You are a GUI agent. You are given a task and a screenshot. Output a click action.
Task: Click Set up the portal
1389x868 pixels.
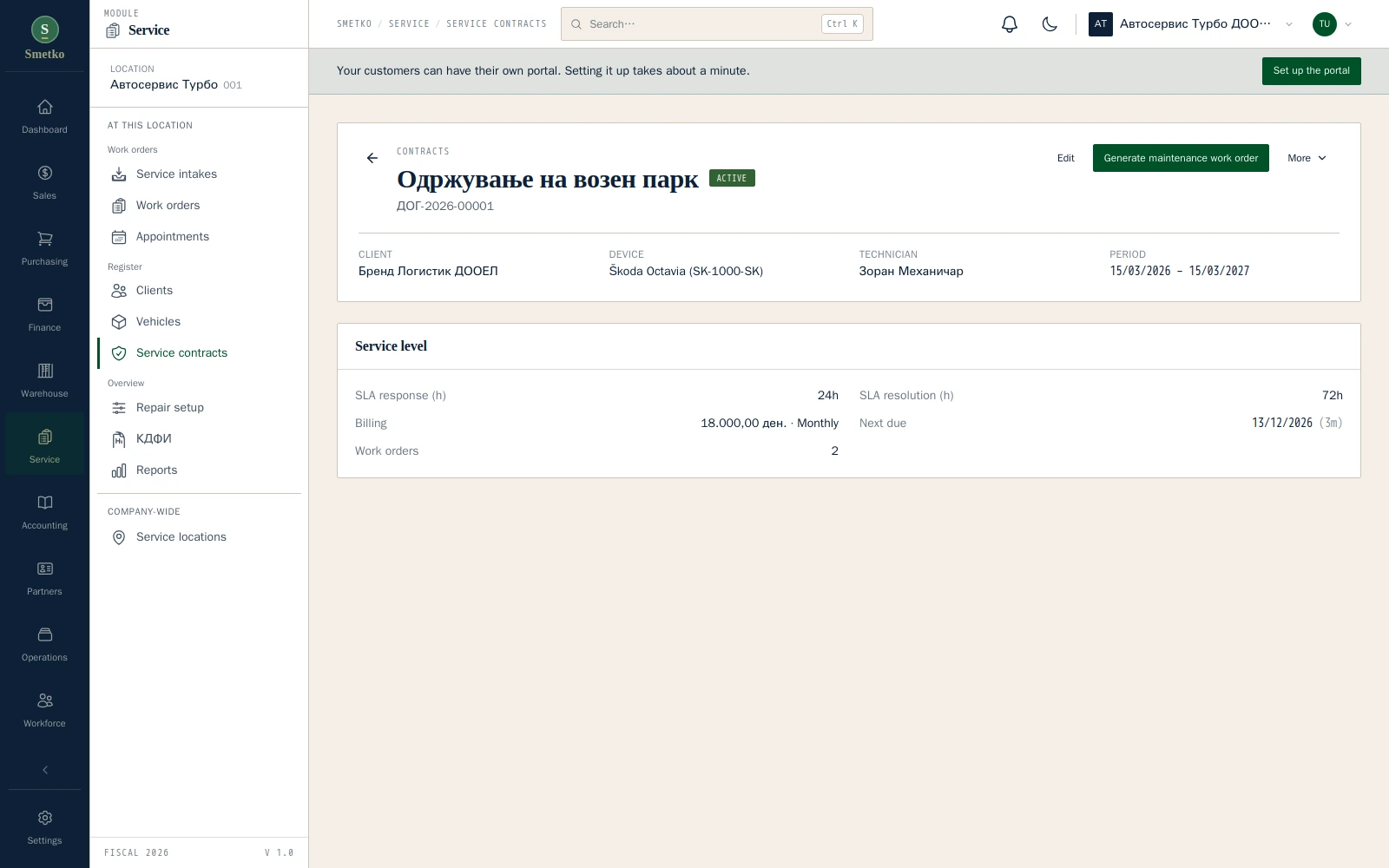click(x=1311, y=71)
